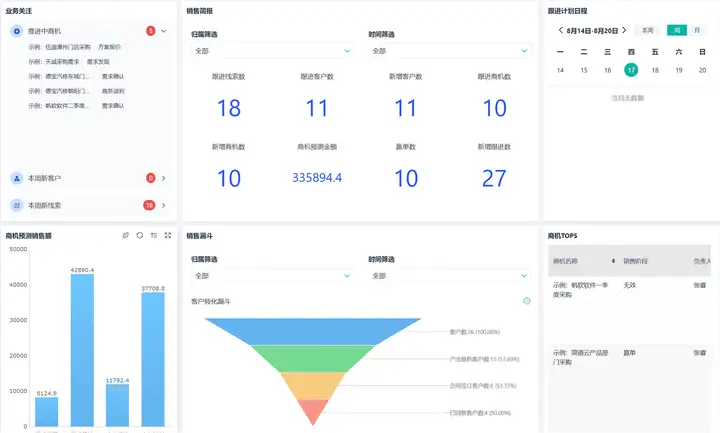Click the chart sort settings icon
This screenshot has width=720, height=433.
154,235
